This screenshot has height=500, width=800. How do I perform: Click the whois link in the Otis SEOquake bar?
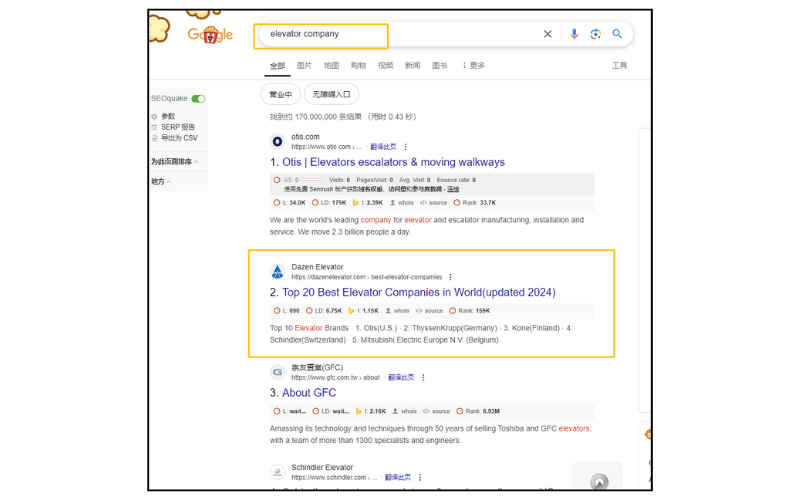click(402, 203)
